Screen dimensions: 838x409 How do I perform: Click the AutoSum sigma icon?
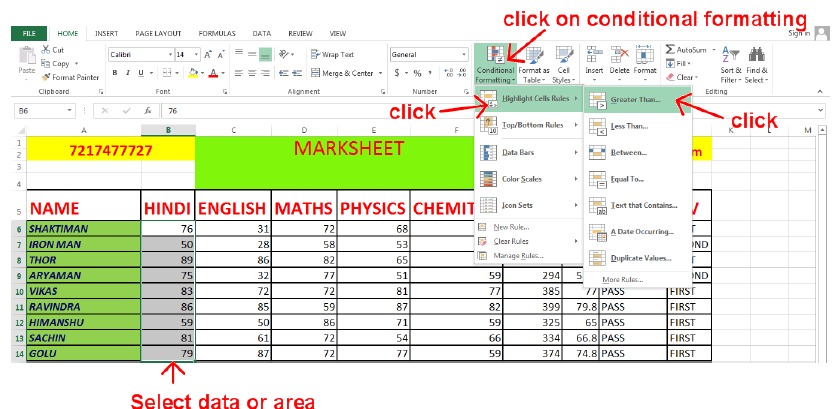coord(670,49)
